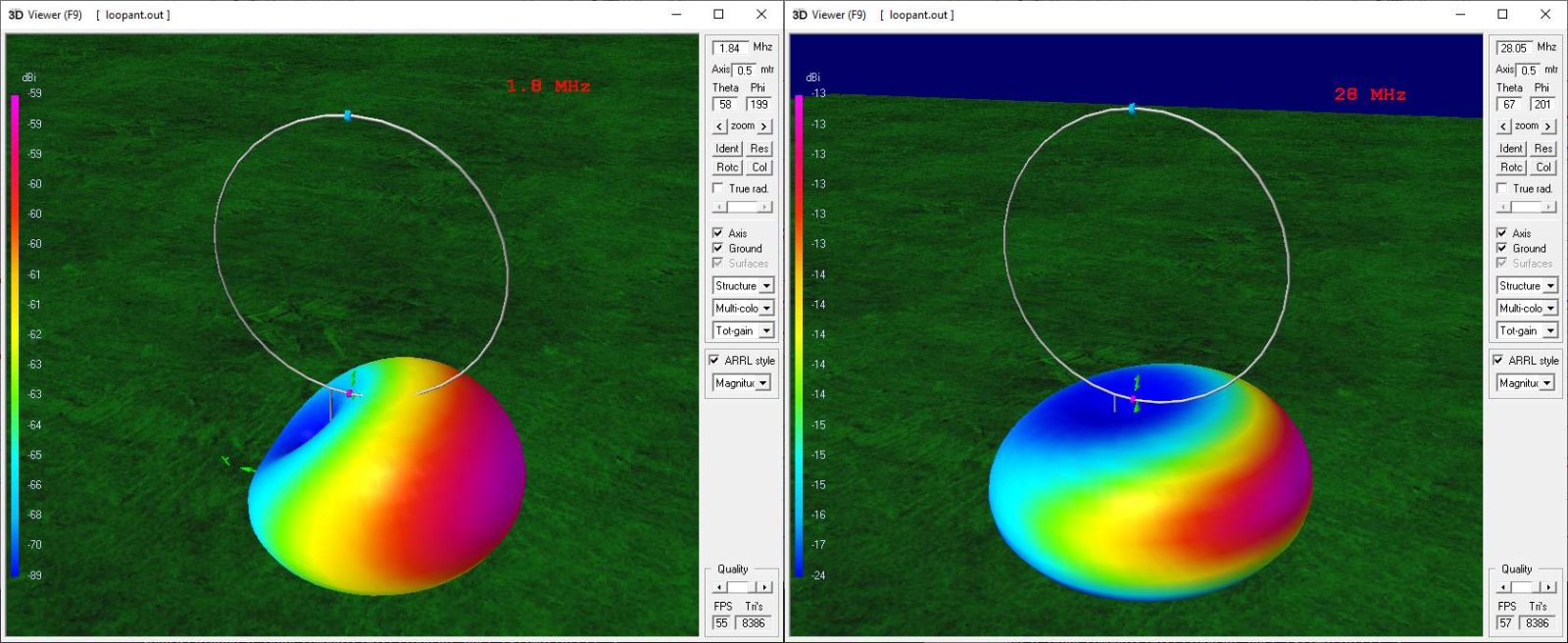Click Quality slider left arrow in right viewer

click(x=1504, y=587)
